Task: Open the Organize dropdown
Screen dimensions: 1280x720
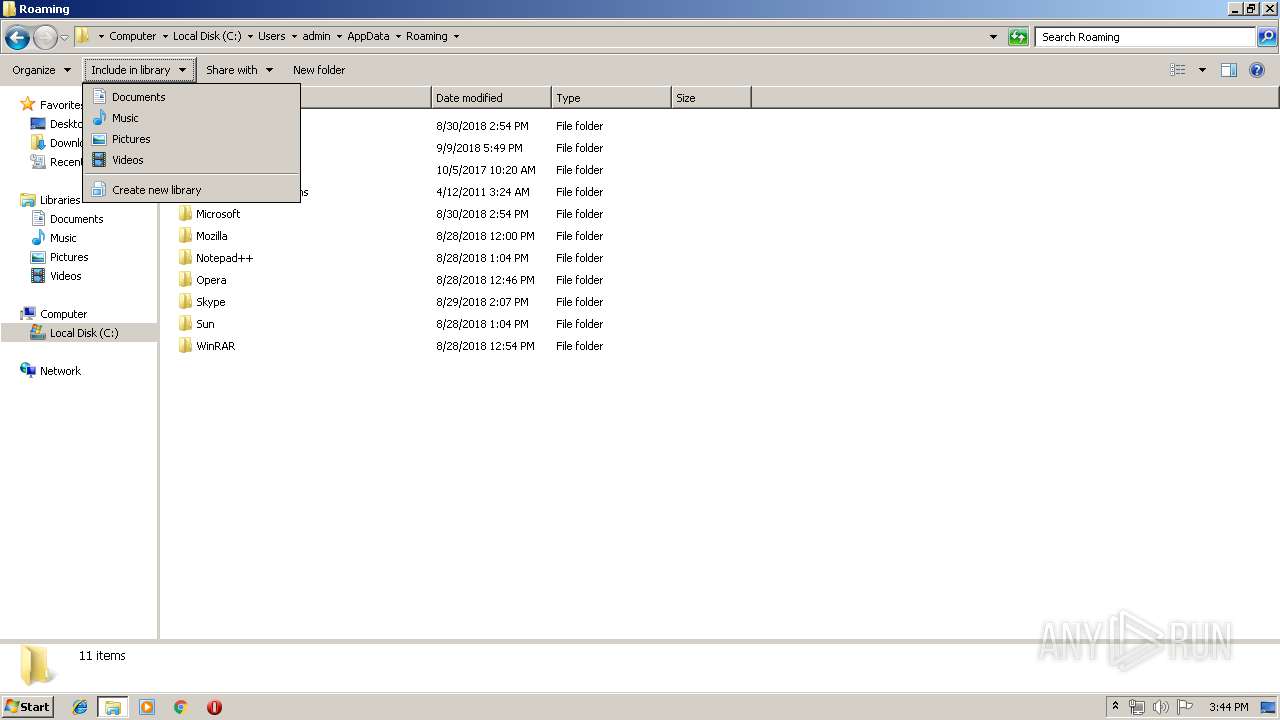Action: click(x=42, y=70)
